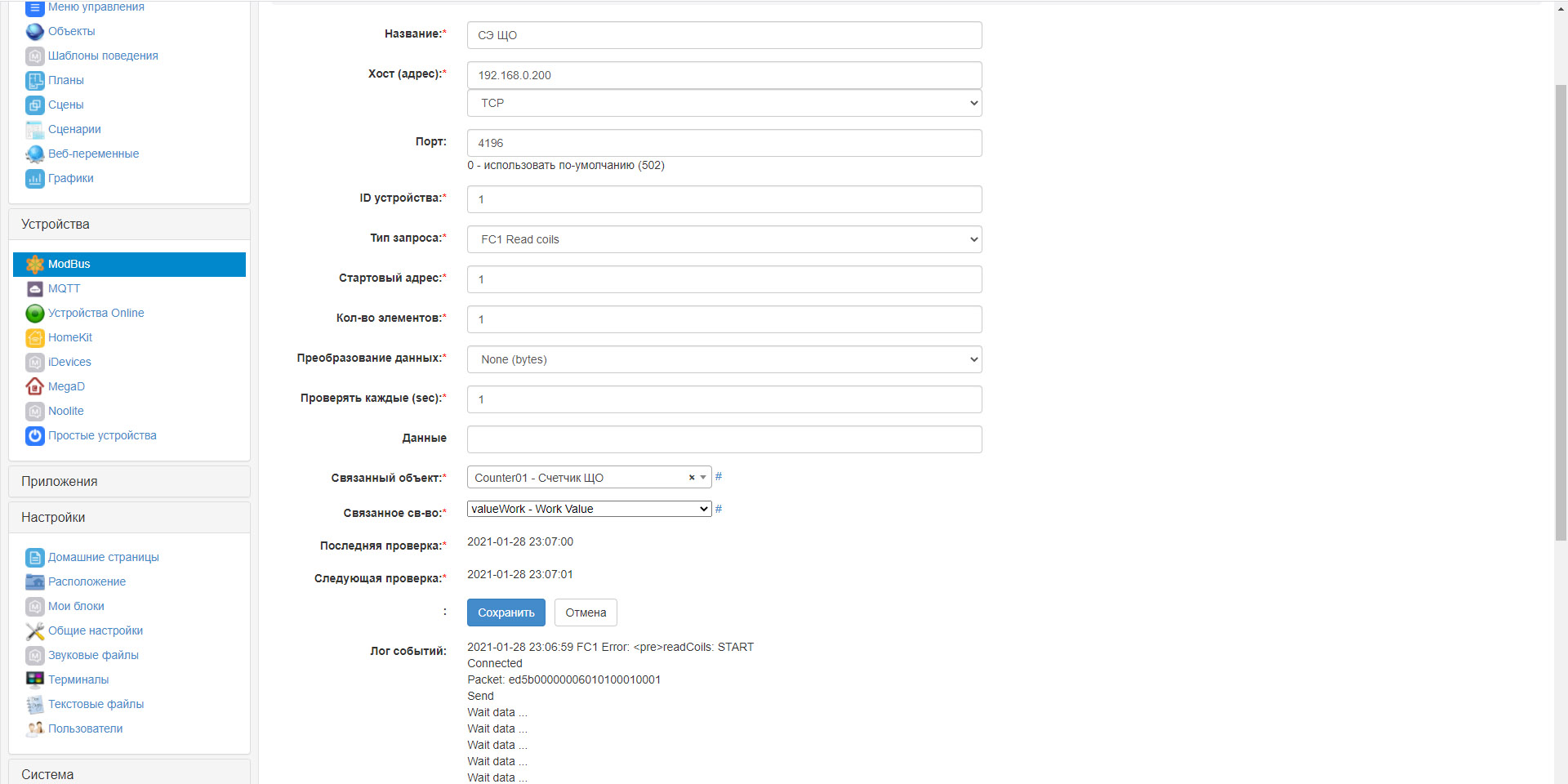Click the ModBus icon in sidebar

[34, 265]
